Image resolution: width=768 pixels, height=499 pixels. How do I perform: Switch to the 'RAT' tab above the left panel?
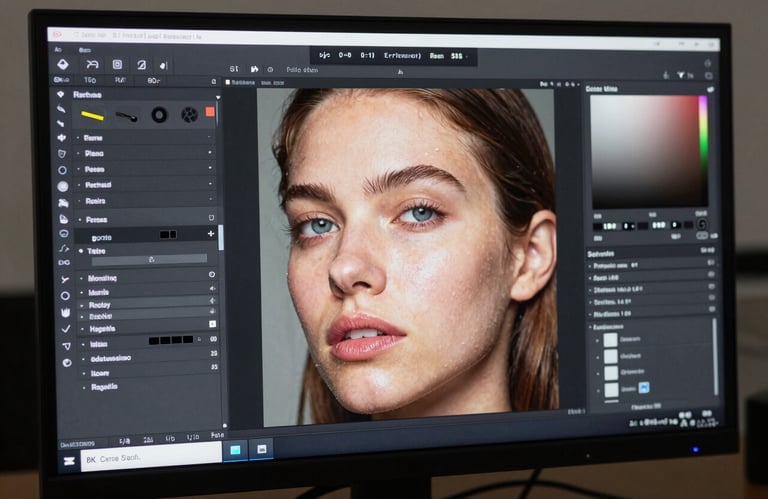120,80
